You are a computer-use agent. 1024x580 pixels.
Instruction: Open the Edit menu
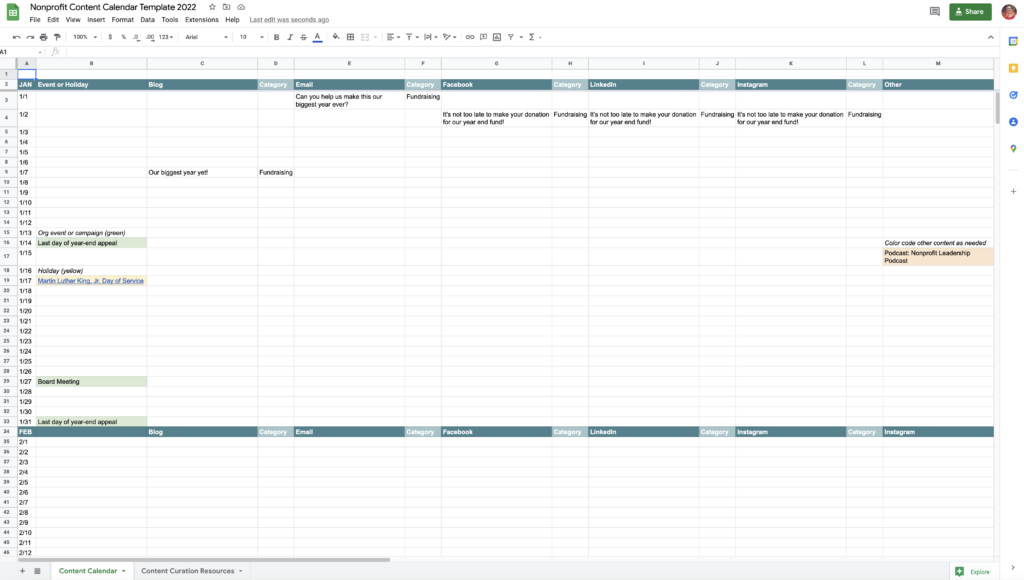pyautogui.click(x=53, y=20)
